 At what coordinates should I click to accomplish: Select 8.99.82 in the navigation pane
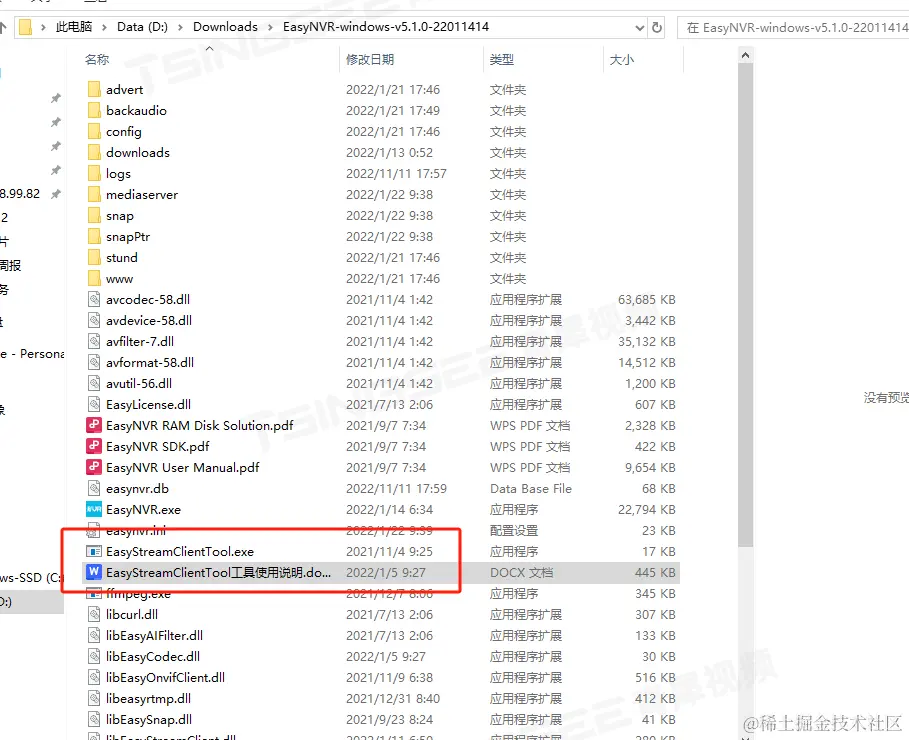[20, 194]
